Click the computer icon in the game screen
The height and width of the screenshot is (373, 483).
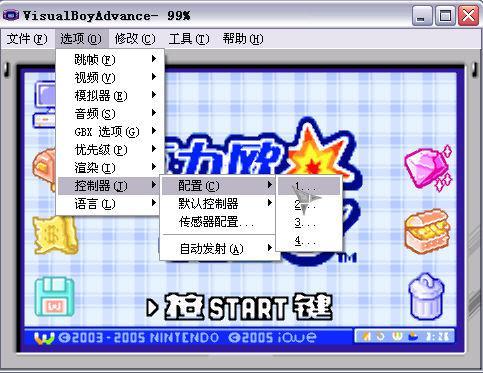[45, 104]
